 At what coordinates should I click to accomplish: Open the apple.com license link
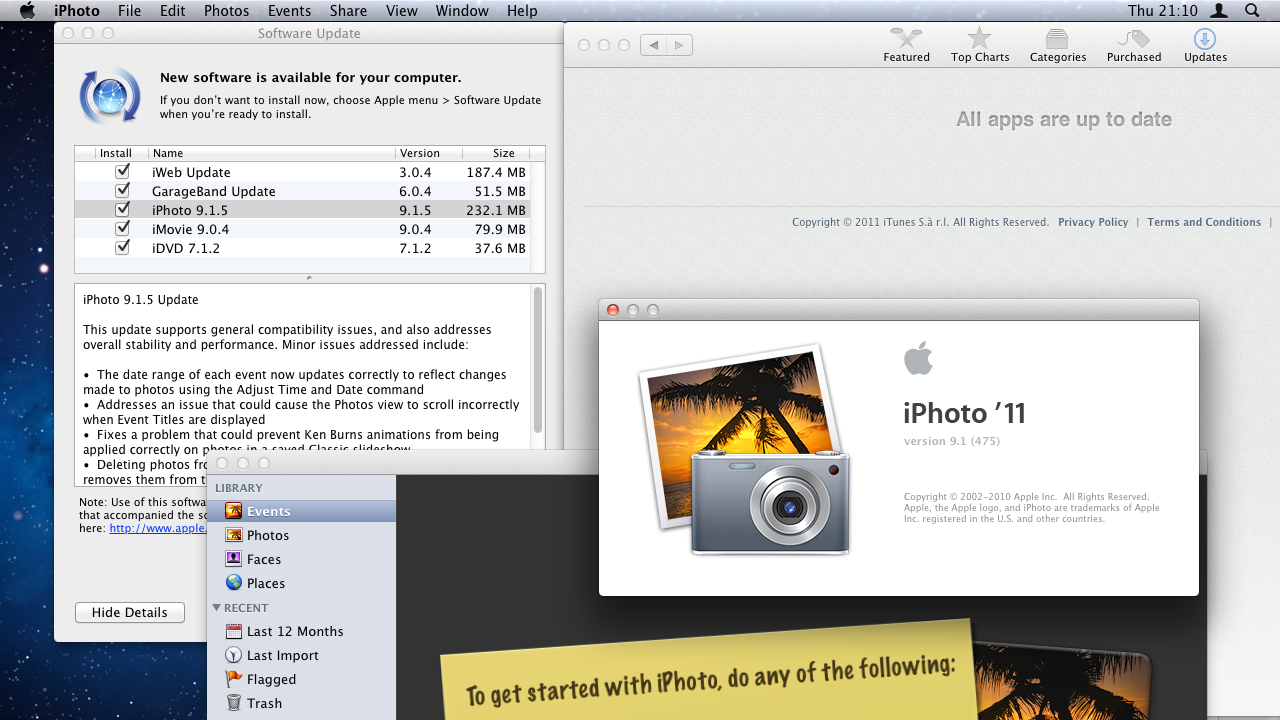point(158,528)
